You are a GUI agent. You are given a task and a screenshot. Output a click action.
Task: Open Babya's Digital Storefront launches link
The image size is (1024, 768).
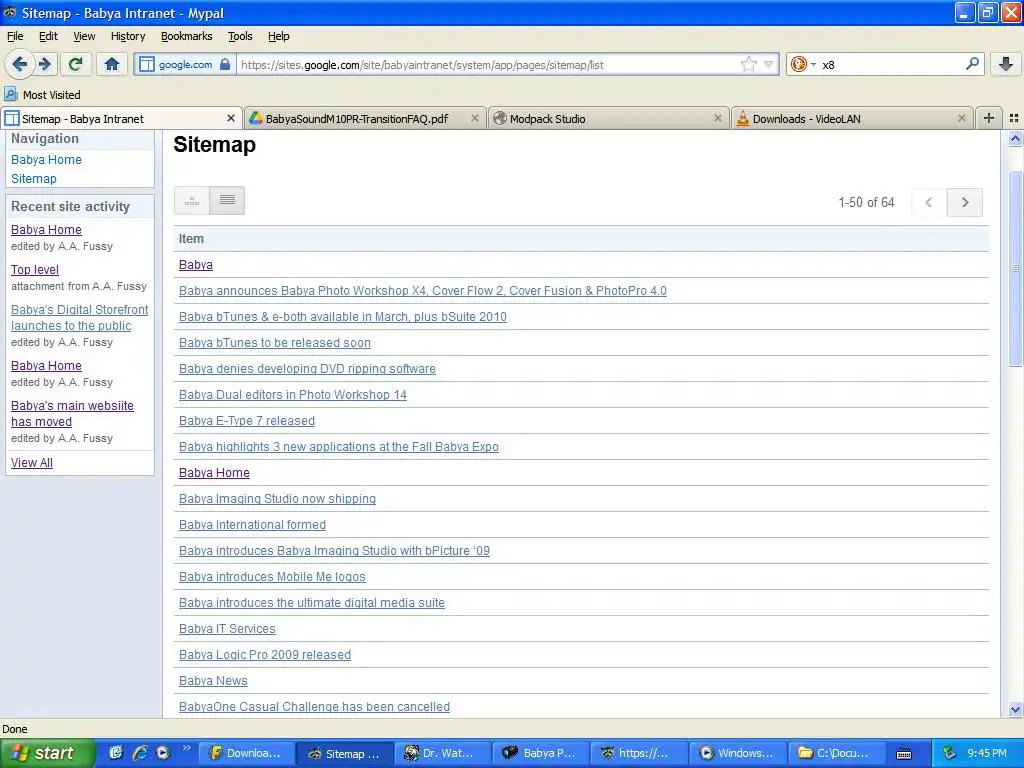point(80,317)
